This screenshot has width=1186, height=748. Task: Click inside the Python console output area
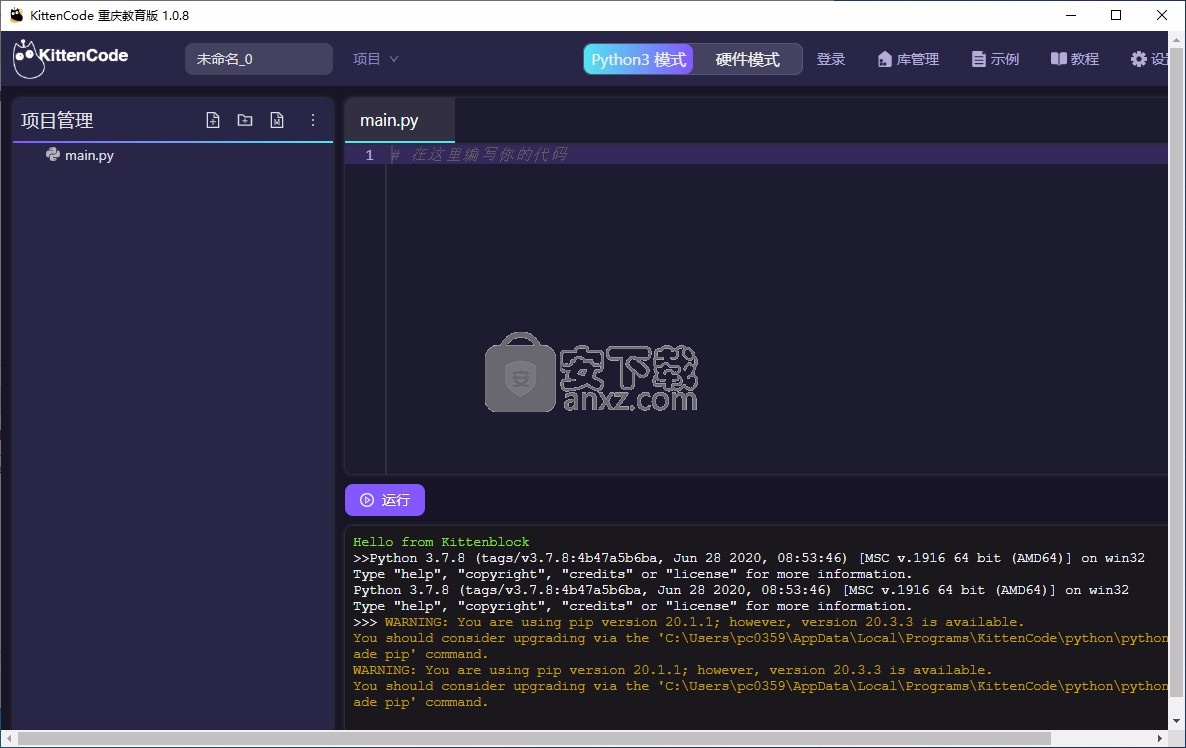(750, 620)
